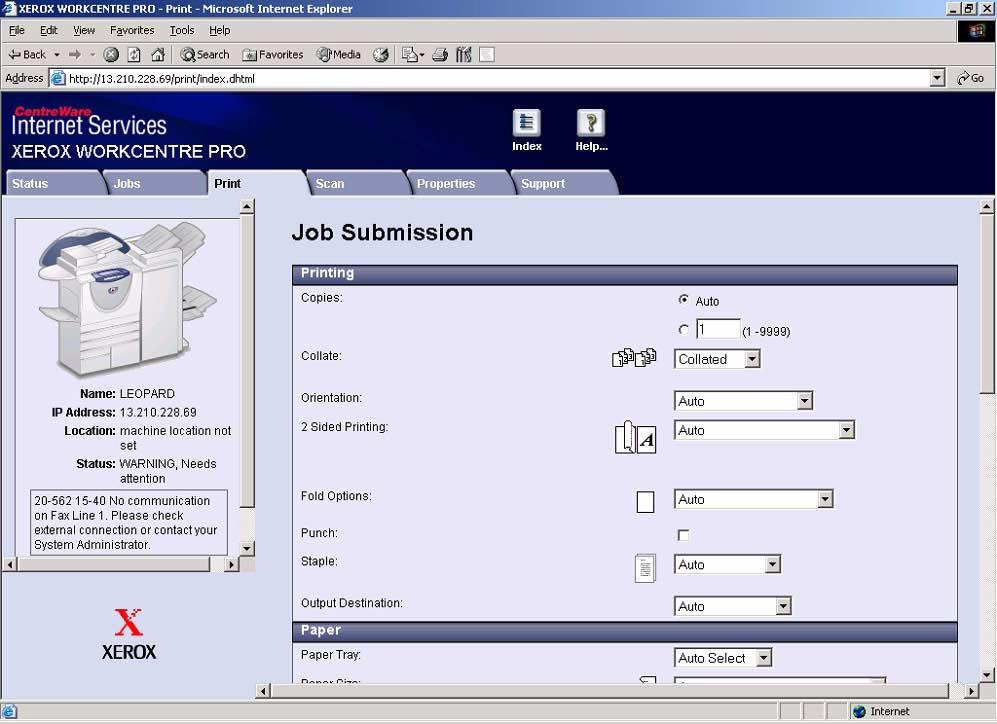Switch to the Scan tab
This screenshot has height=724, width=997.
click(357, 183)
